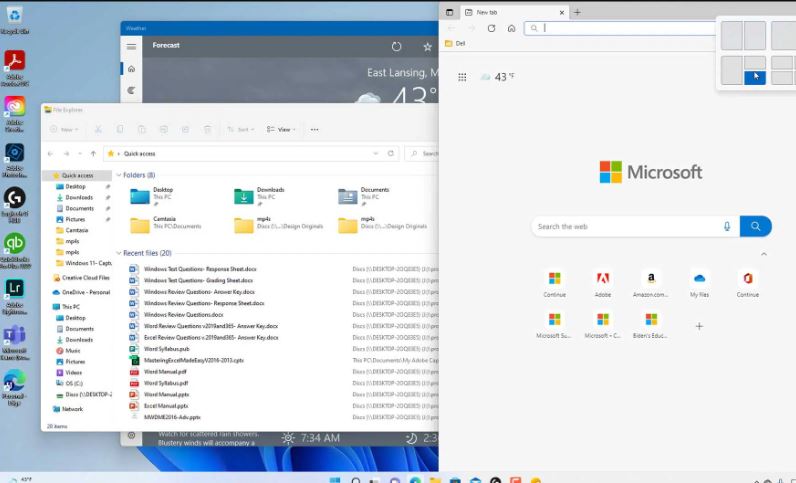796x483 pixels.
Task: Refresh the File Explorer address bar
Action: pyautogui.click(x=391, y=153)
